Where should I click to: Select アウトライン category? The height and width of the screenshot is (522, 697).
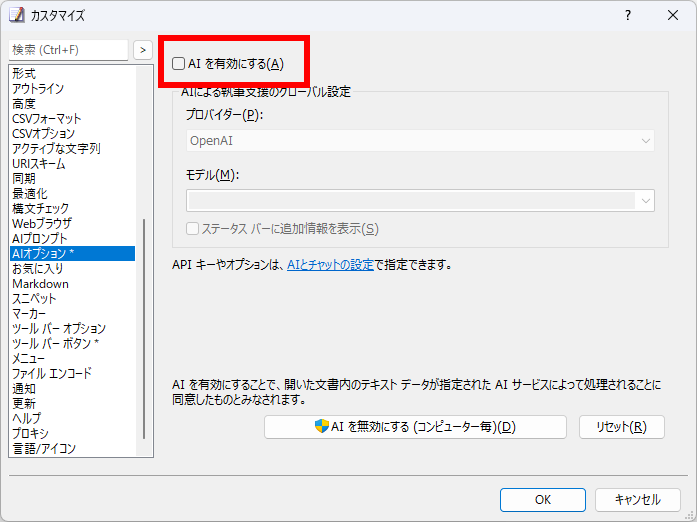point(72,88)
